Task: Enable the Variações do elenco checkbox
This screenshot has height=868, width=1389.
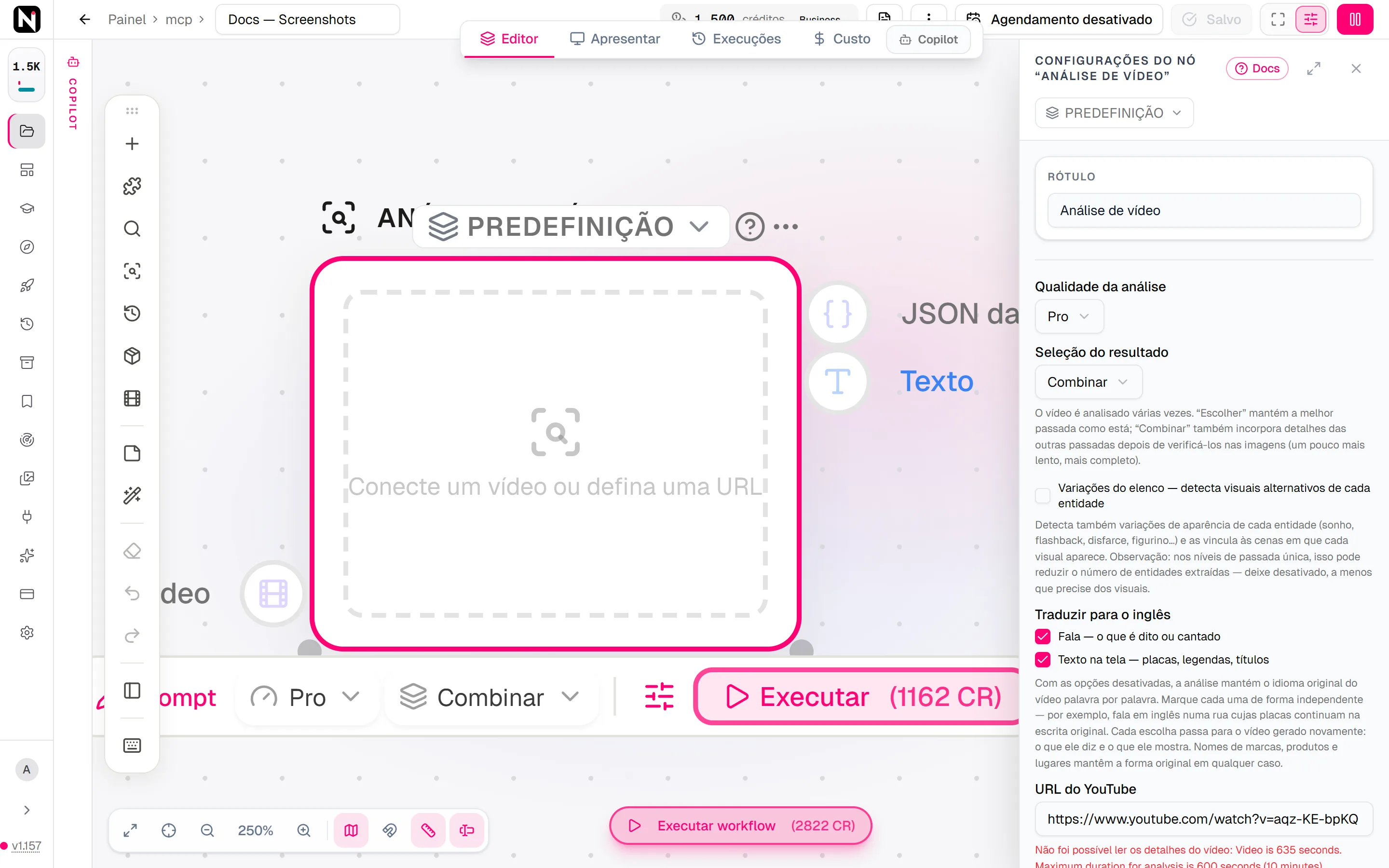Action: pyautogui.click(x=1042, y=495)
